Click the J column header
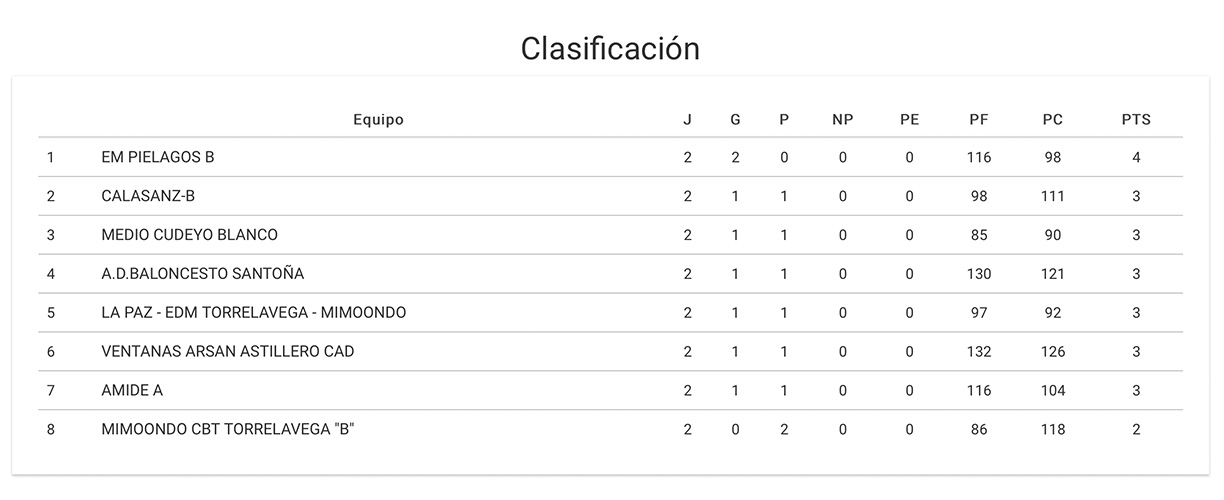 (687, 120)
